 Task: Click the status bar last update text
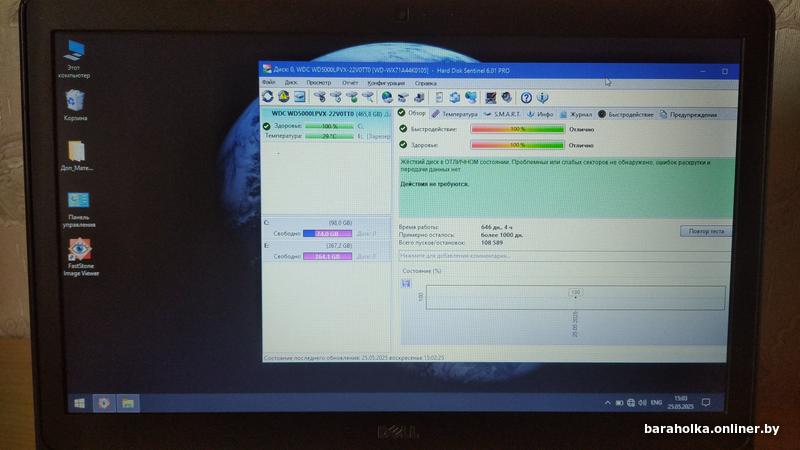354,358
